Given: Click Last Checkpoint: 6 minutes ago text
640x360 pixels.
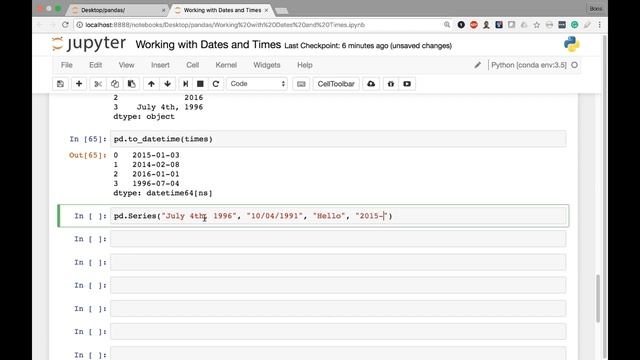Looking at the screenshot, I should pyautogui.click(x=336, y=46).
